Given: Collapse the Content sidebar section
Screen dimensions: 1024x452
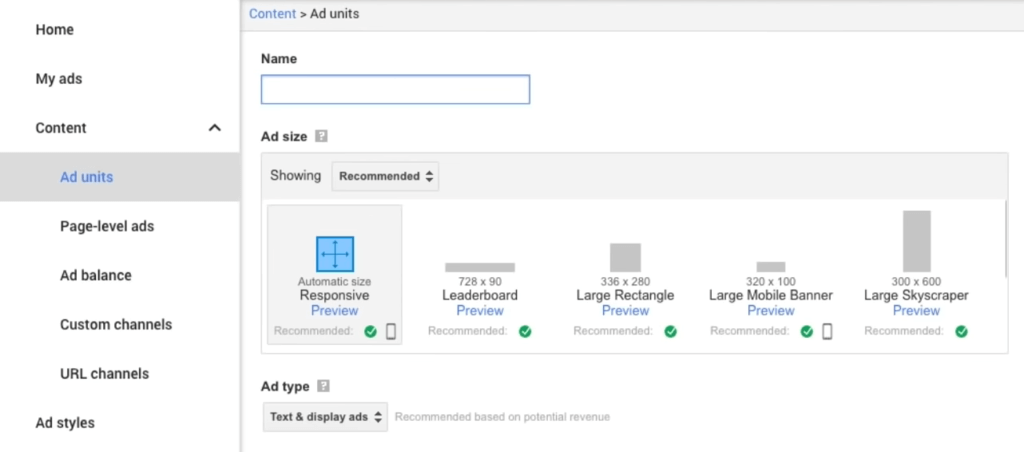Looking at the screenshot, I should coord(214,128).
